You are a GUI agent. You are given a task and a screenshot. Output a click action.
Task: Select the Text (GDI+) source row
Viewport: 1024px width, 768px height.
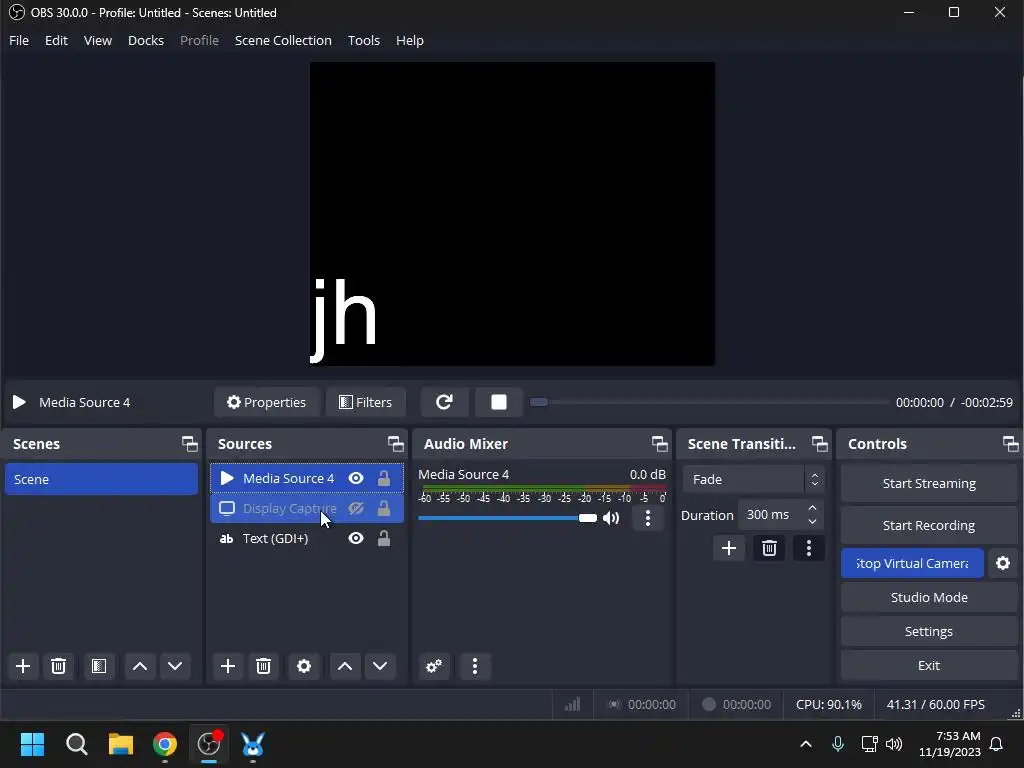(306, 538)
